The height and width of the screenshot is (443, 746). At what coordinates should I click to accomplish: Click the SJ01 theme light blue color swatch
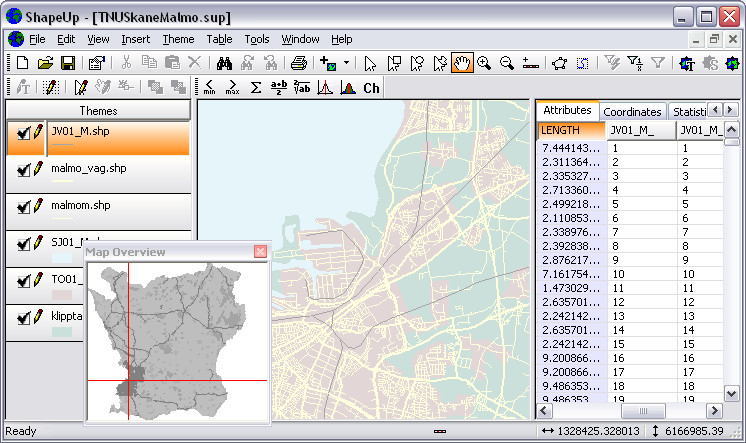[62, 258]
